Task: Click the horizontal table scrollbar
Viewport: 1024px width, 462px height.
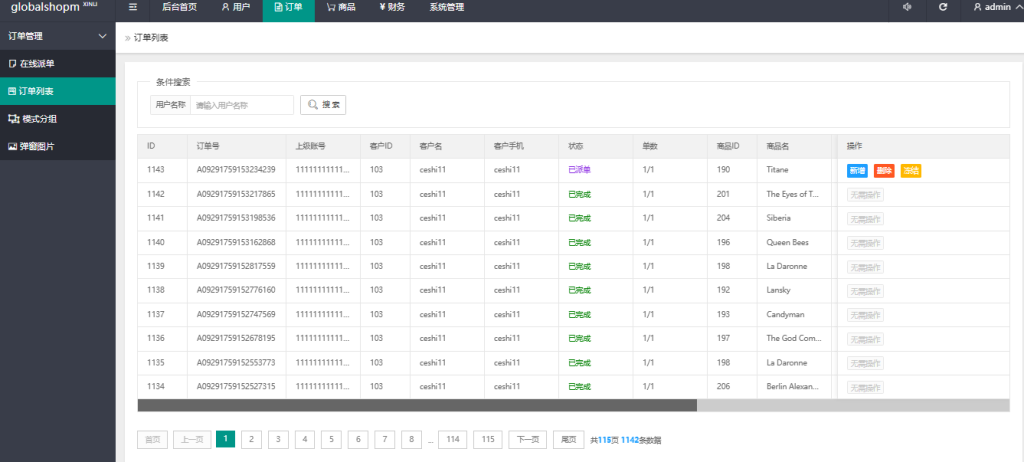Action: pos(416,405)
